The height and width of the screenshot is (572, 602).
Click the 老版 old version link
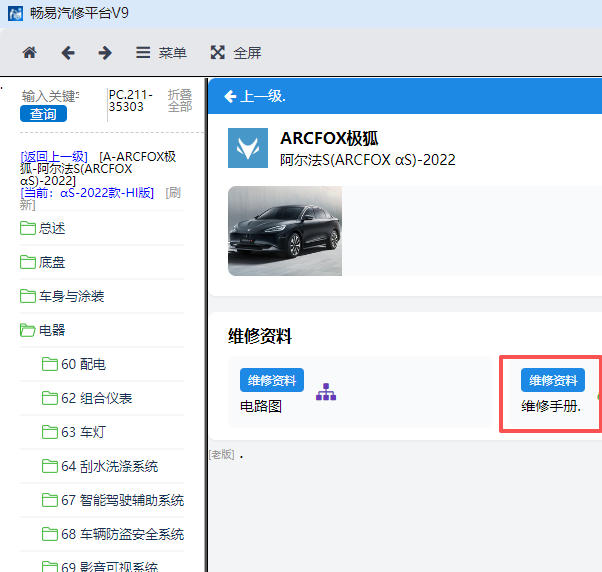[222, 455]
